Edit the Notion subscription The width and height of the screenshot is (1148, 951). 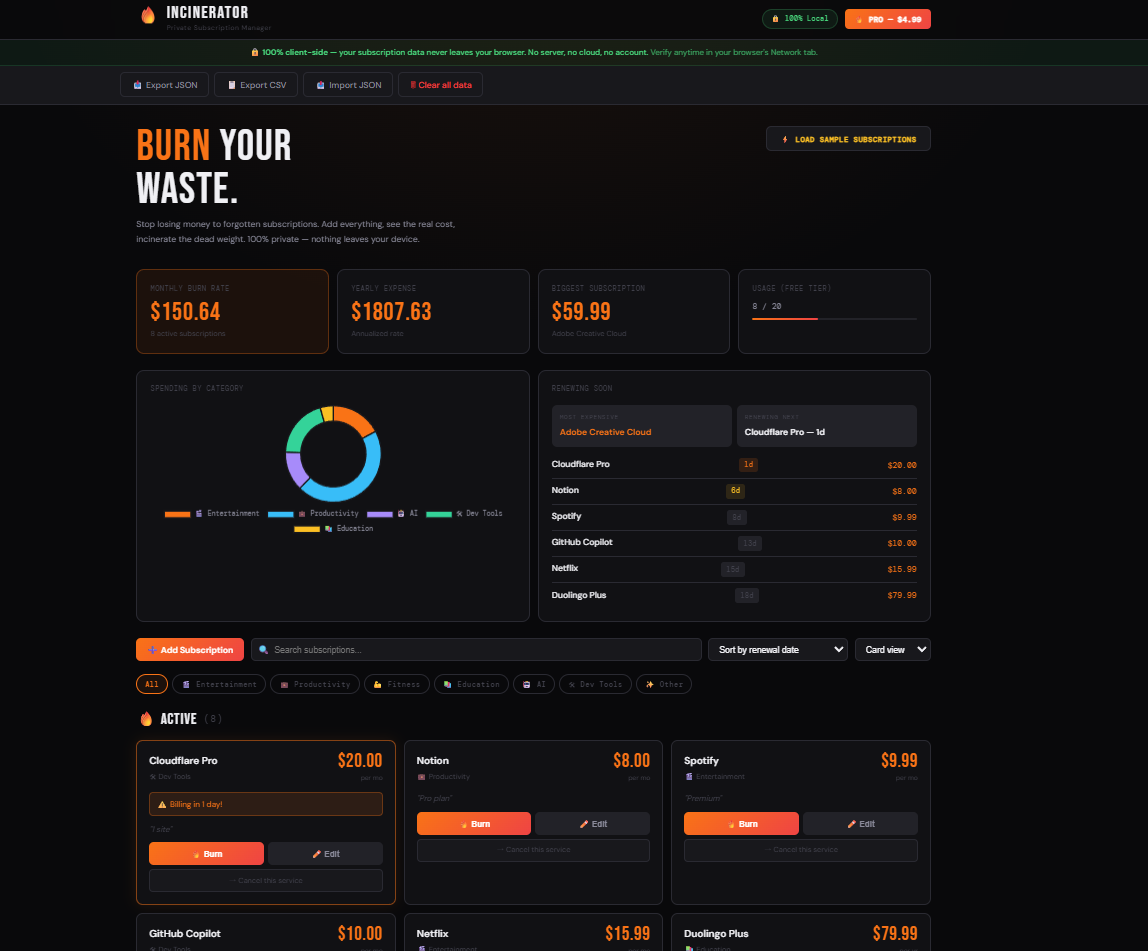(592, 824)
